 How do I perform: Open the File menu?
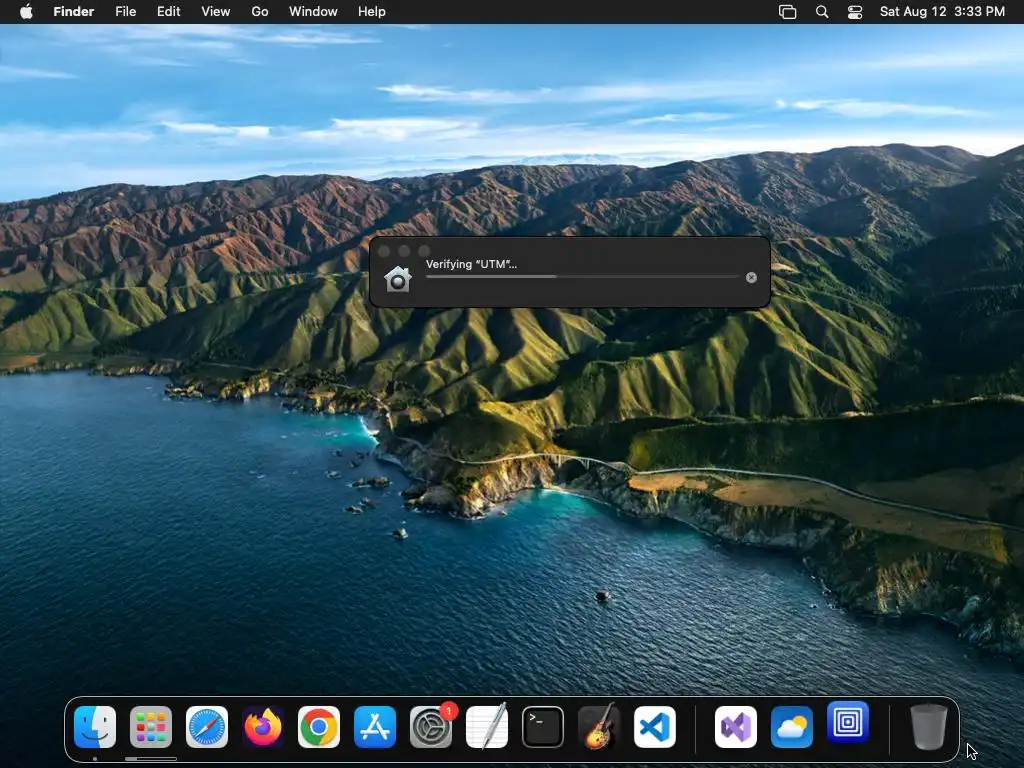125,12
